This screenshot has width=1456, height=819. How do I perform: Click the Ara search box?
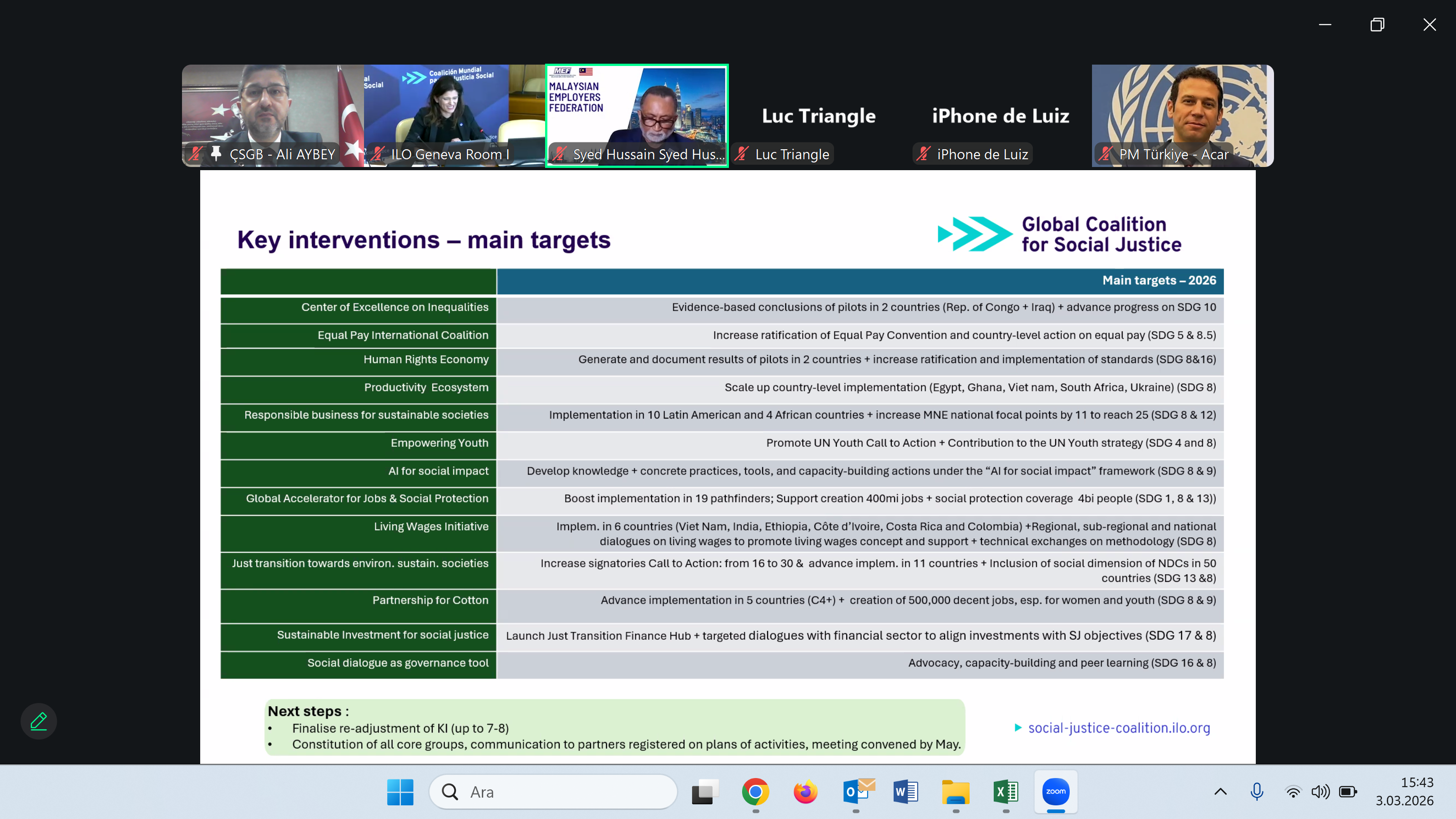click(553, 792)
